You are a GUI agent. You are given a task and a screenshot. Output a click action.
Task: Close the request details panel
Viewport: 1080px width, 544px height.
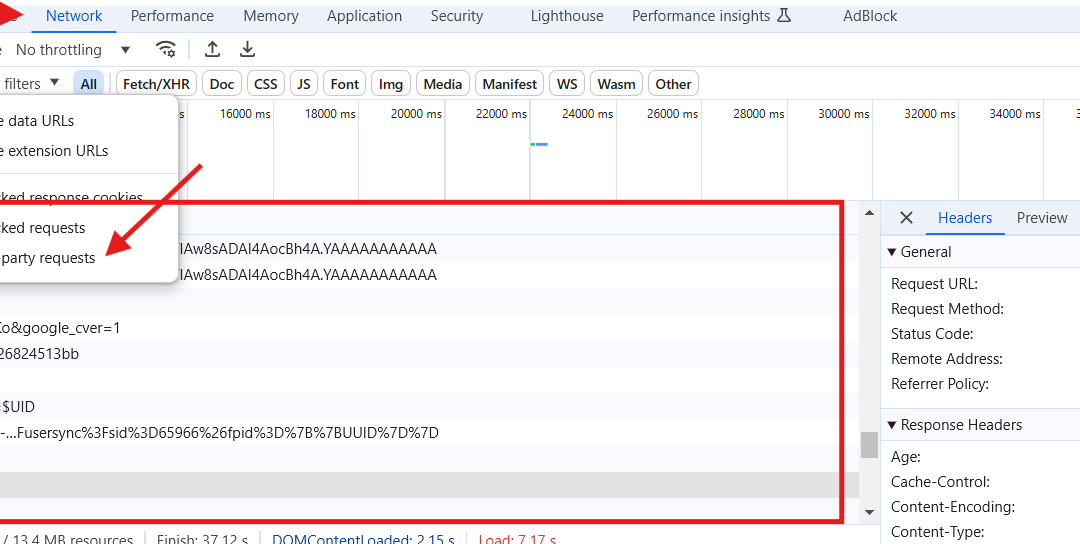coord(906,218)
